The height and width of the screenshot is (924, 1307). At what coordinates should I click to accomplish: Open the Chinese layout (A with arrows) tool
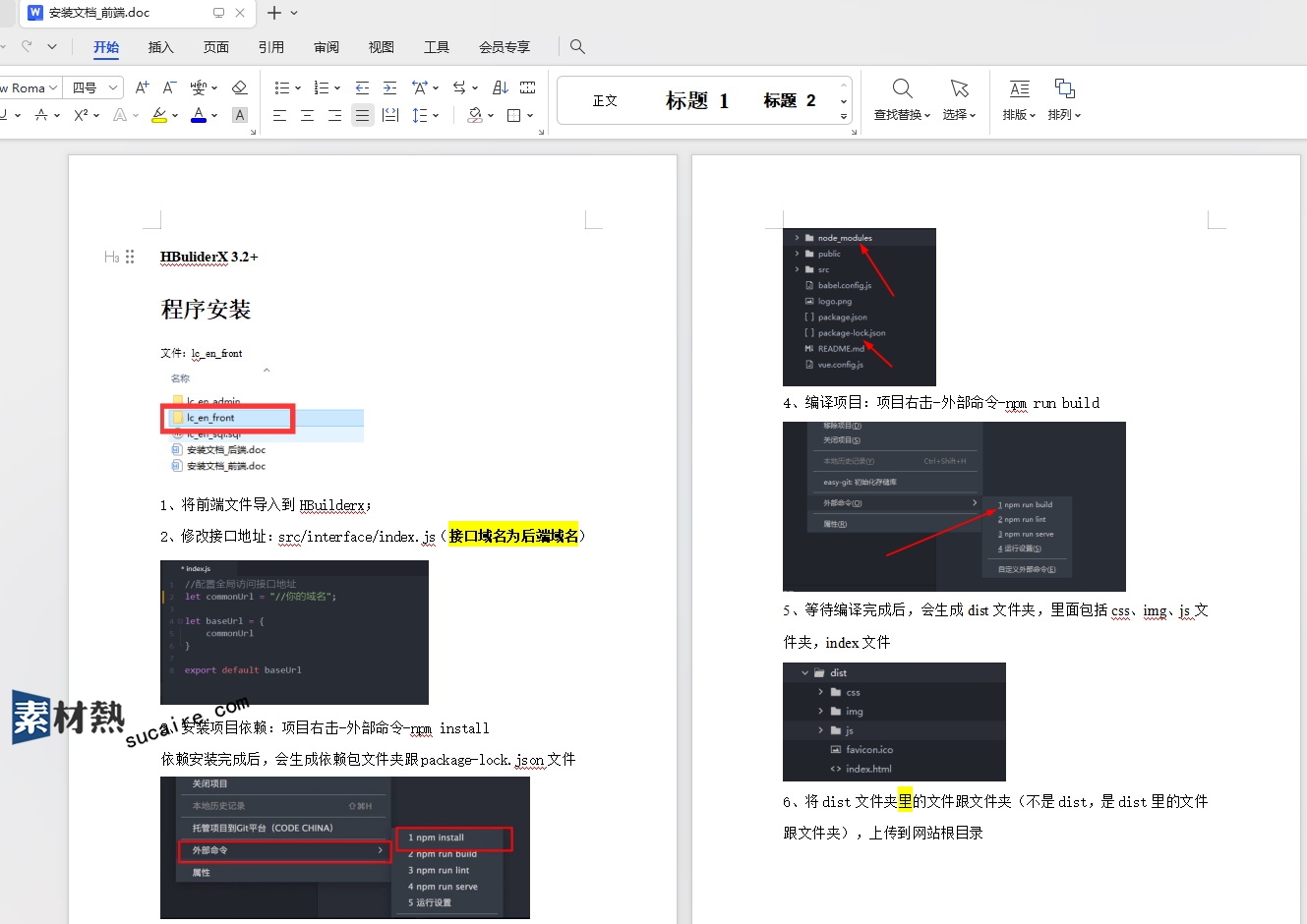420,87
